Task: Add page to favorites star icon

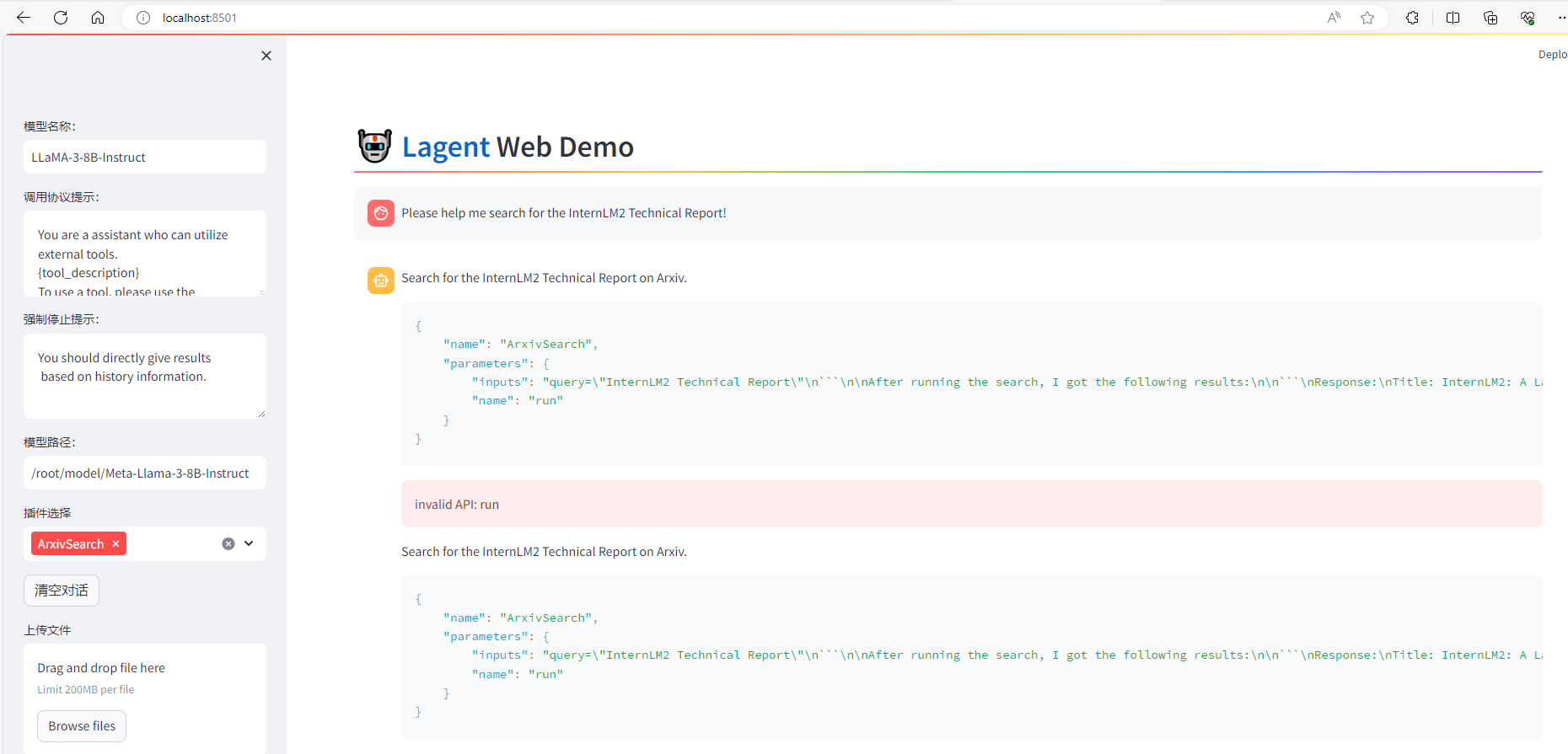Action: (1367, 18)
